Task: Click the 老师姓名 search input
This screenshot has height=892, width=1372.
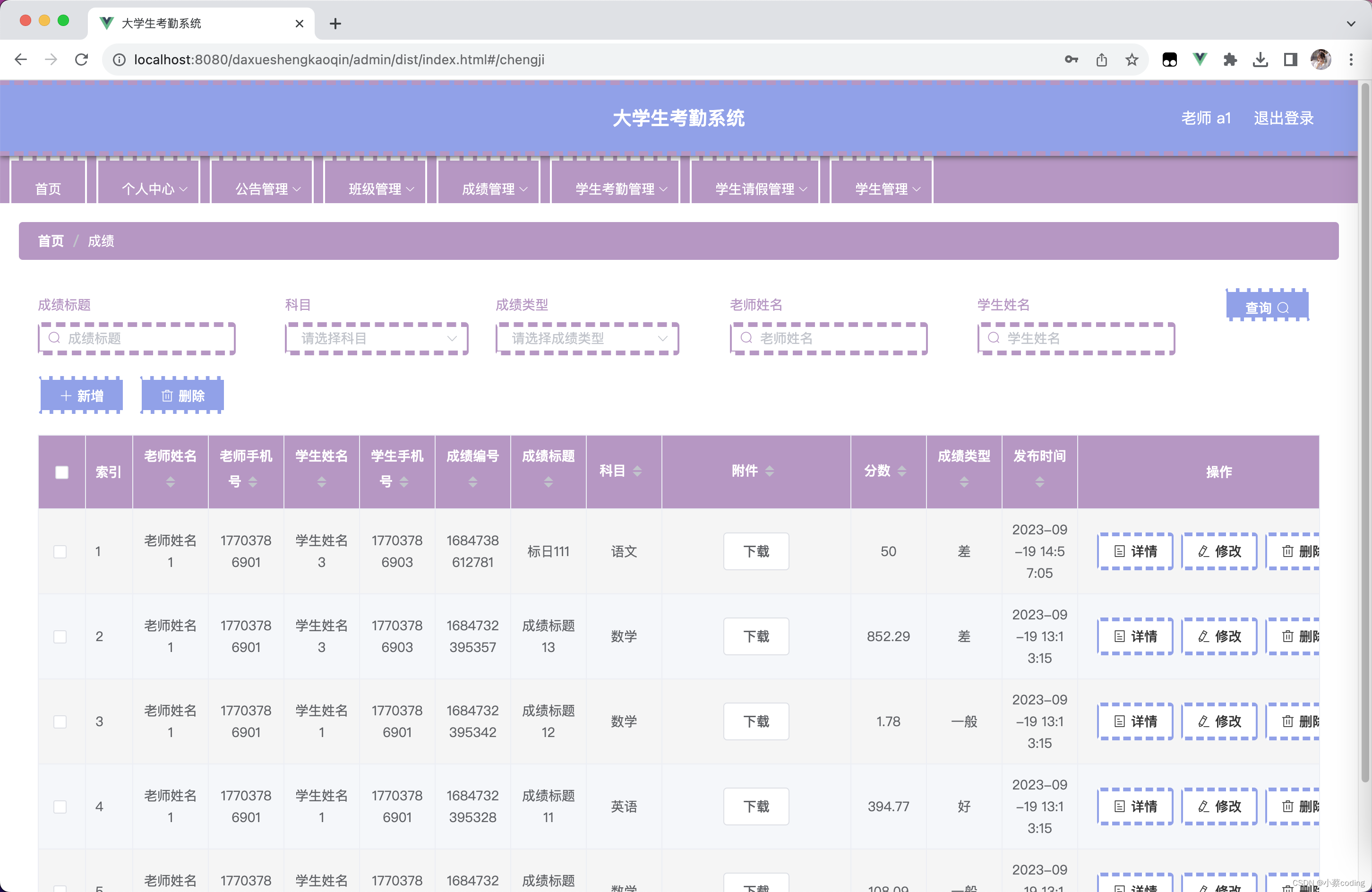Action: tap(828, 338)
